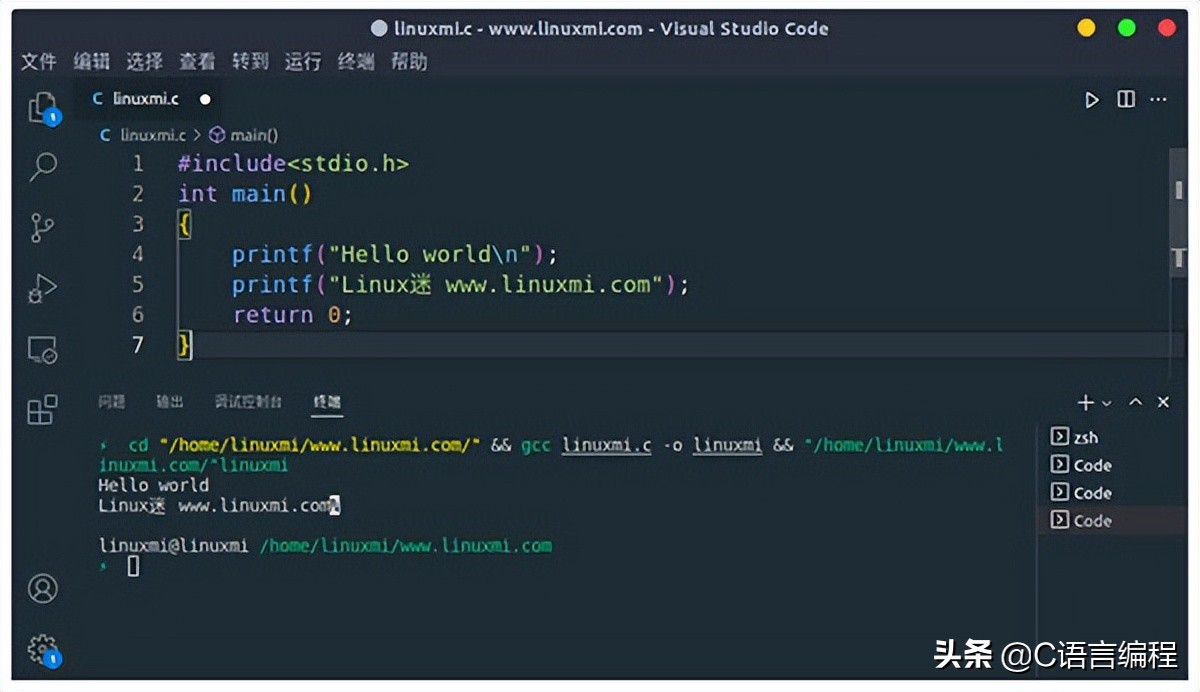This screenshot has width=1200, height=692.
Task: Maximize the panel size chevron
Action: coord(1136,402)
